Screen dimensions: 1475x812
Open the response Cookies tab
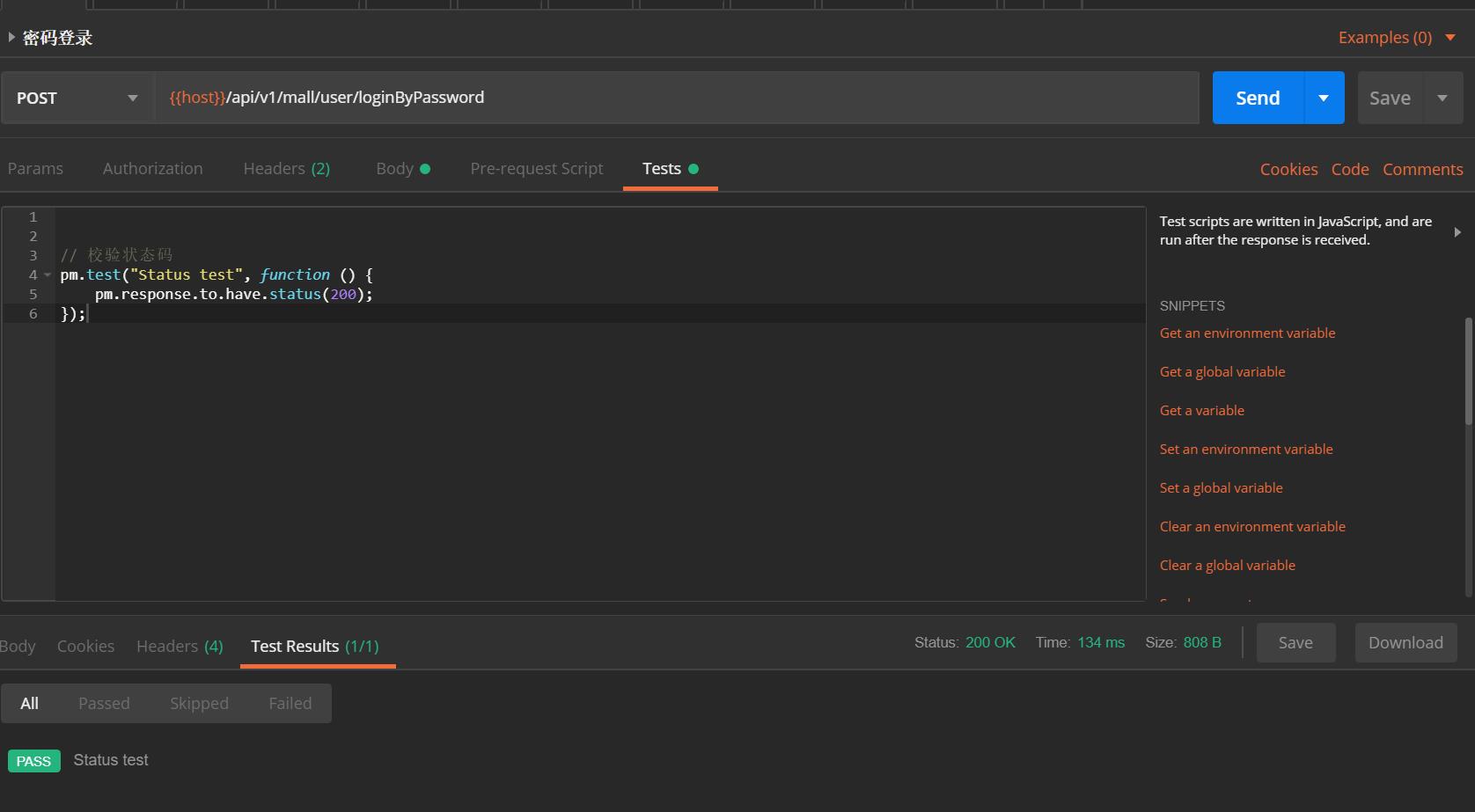[85, 646]
